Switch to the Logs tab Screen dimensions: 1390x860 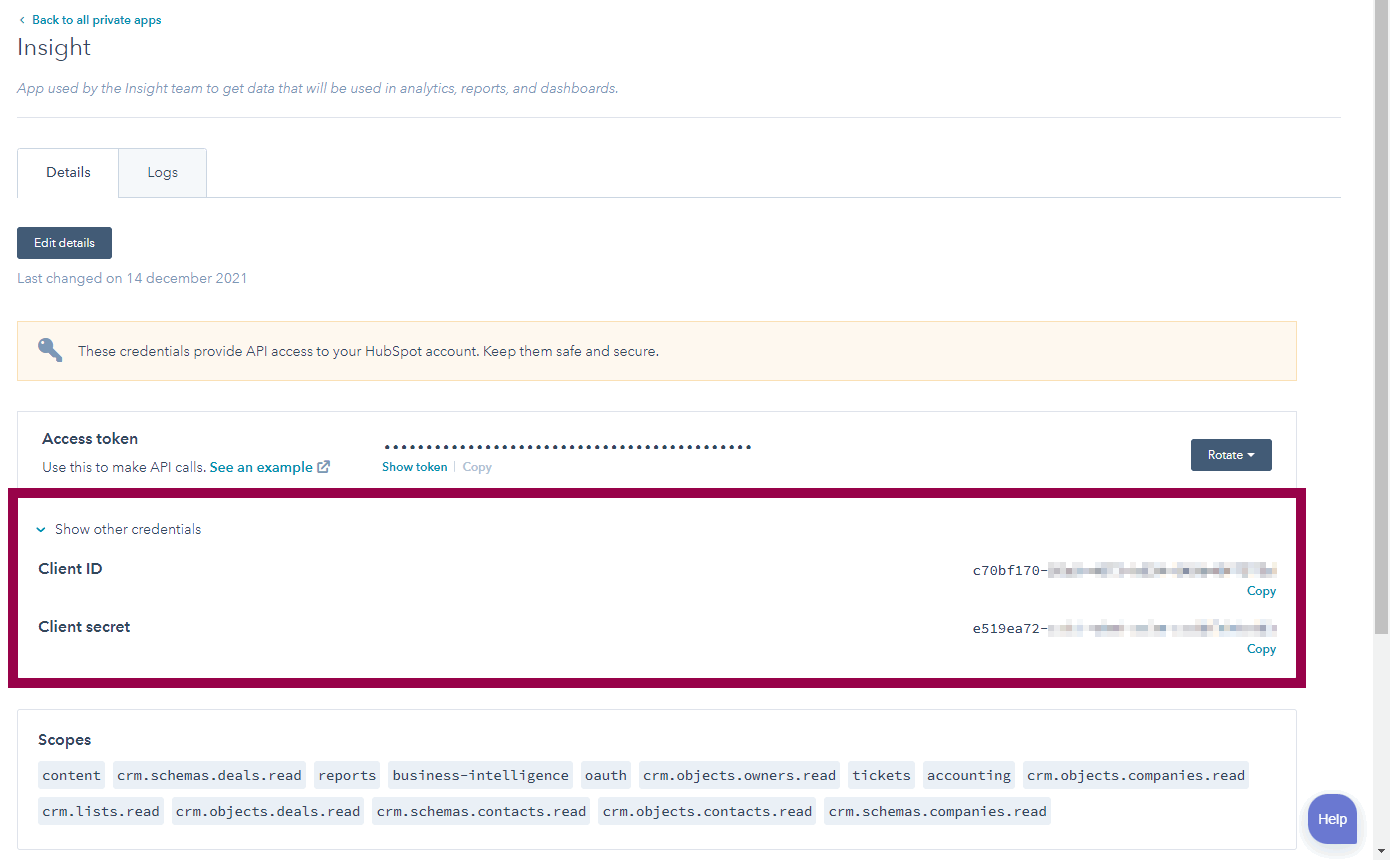162,172
